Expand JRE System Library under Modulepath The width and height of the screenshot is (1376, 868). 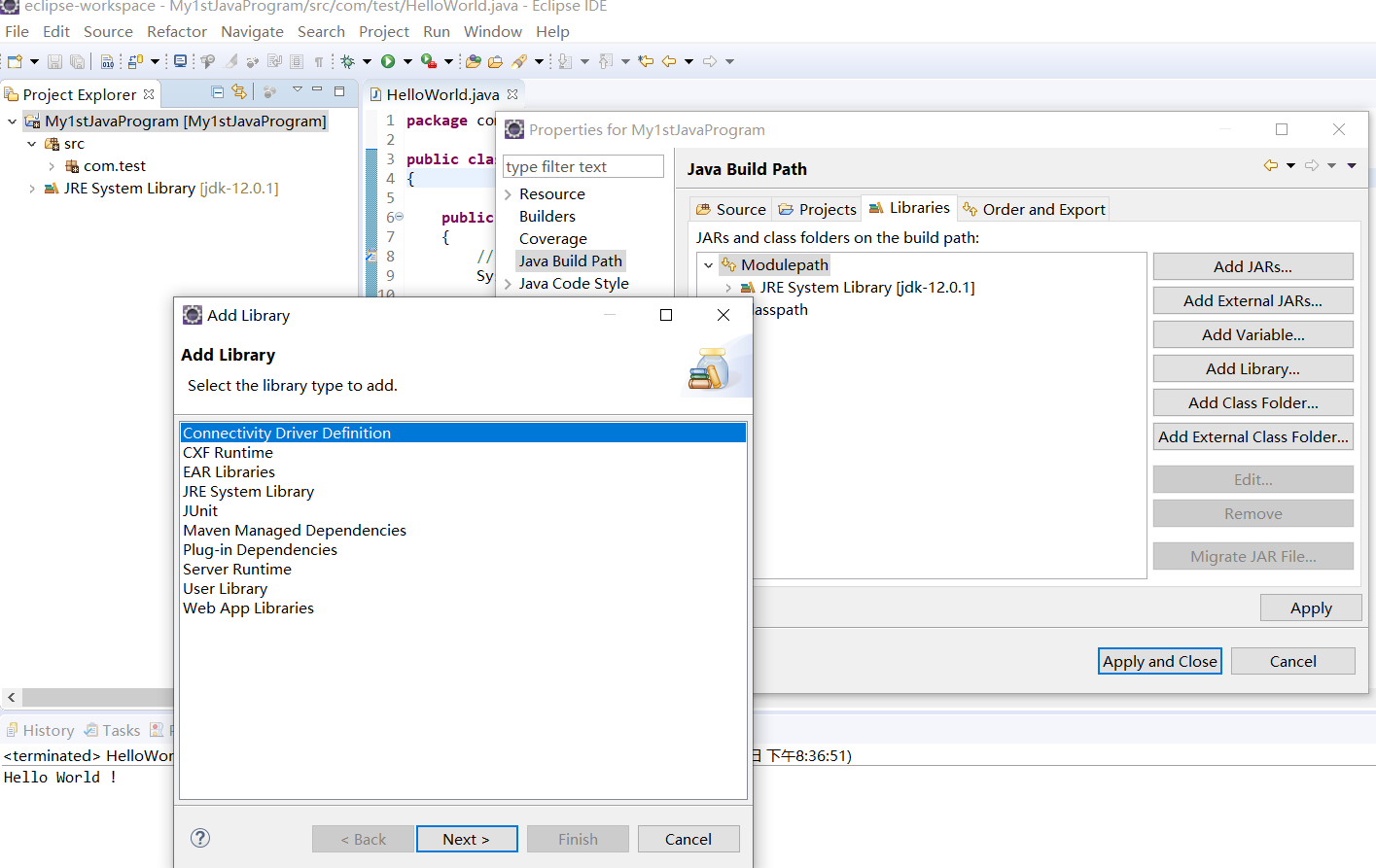coord(728,288)
